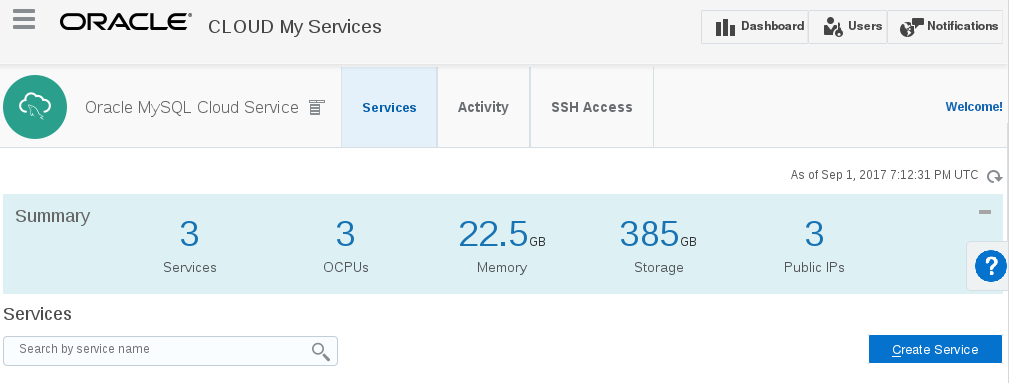Click the Services count 3 in Summary

(x=189, y=234)
